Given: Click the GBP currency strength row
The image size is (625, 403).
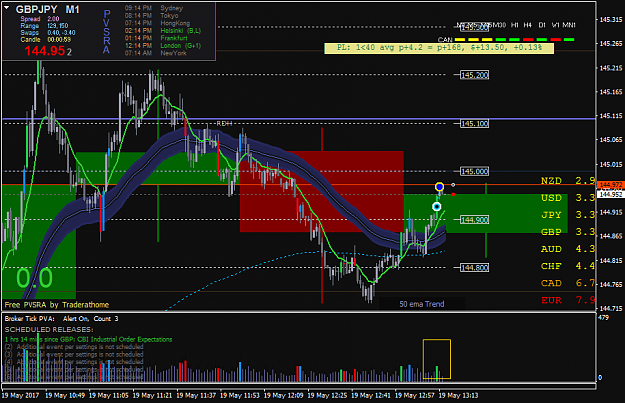Looking at the screenshot, I should pyautogui.click(x=568, y=232).
